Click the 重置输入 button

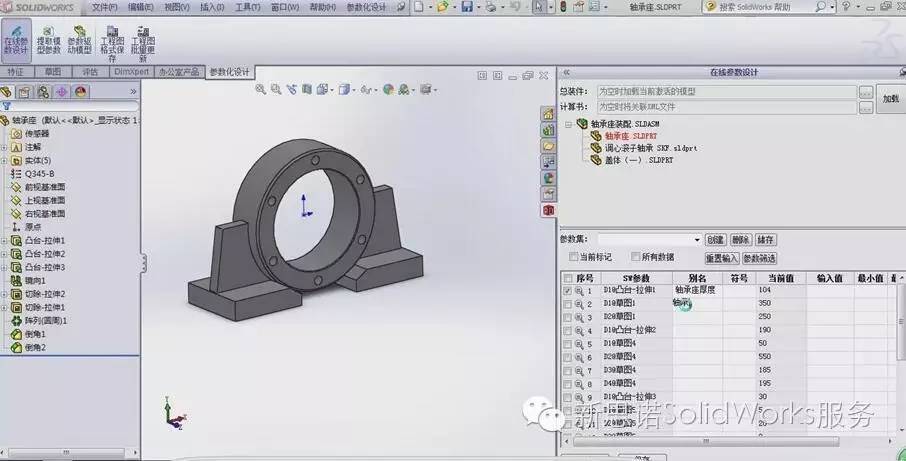(722, 258)
